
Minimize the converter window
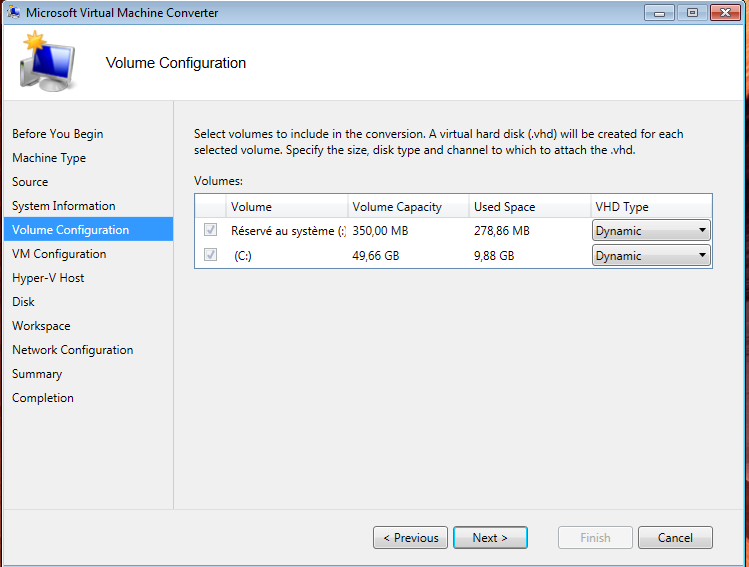(x=660, y=13)
